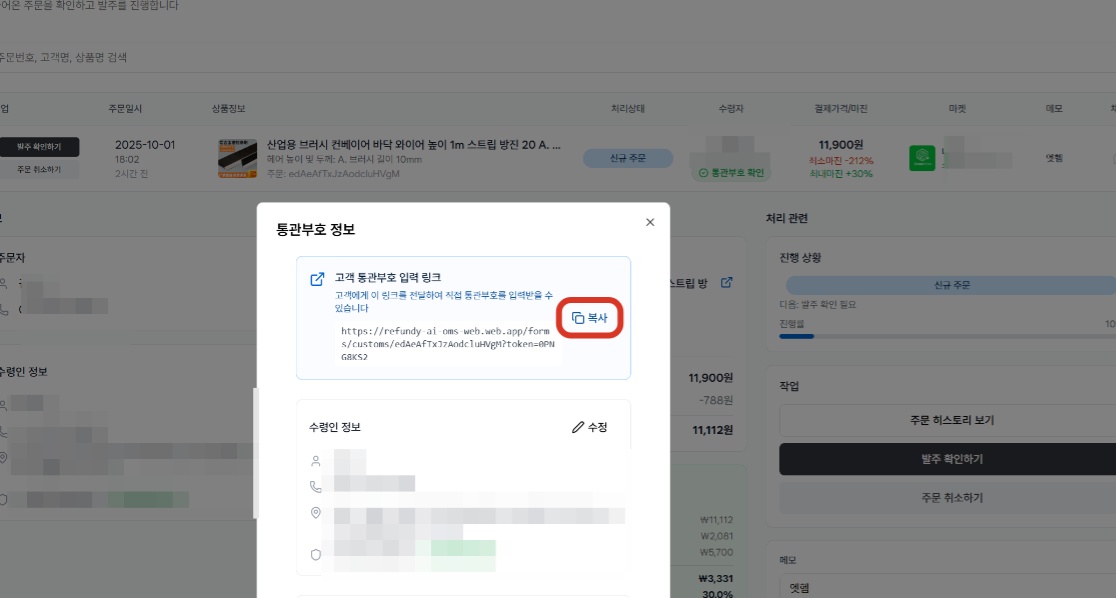This screenshot has height=598, width=1116.
Task: Click 주문 취소하기 in the 작업 panel
Action: coord(952,498)
